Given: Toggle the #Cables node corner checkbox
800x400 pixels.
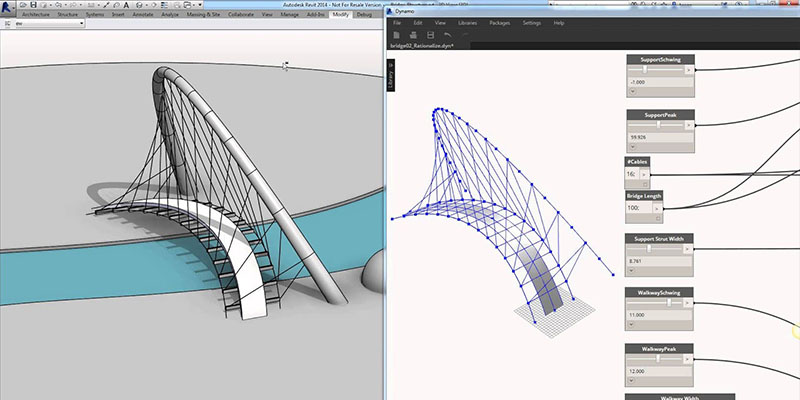Looking at the screenshot, I should (645, 184).
